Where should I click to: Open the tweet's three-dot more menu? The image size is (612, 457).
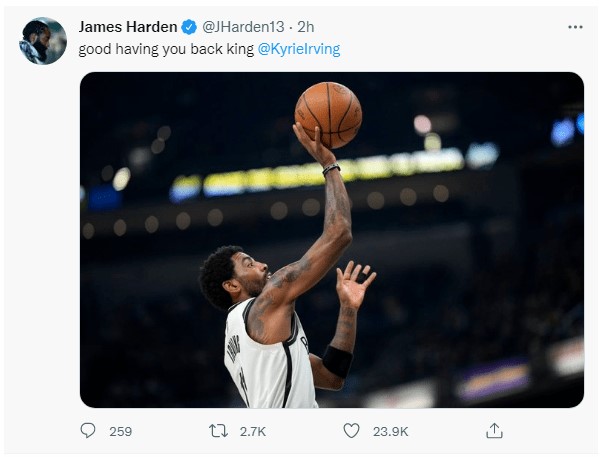574,27
